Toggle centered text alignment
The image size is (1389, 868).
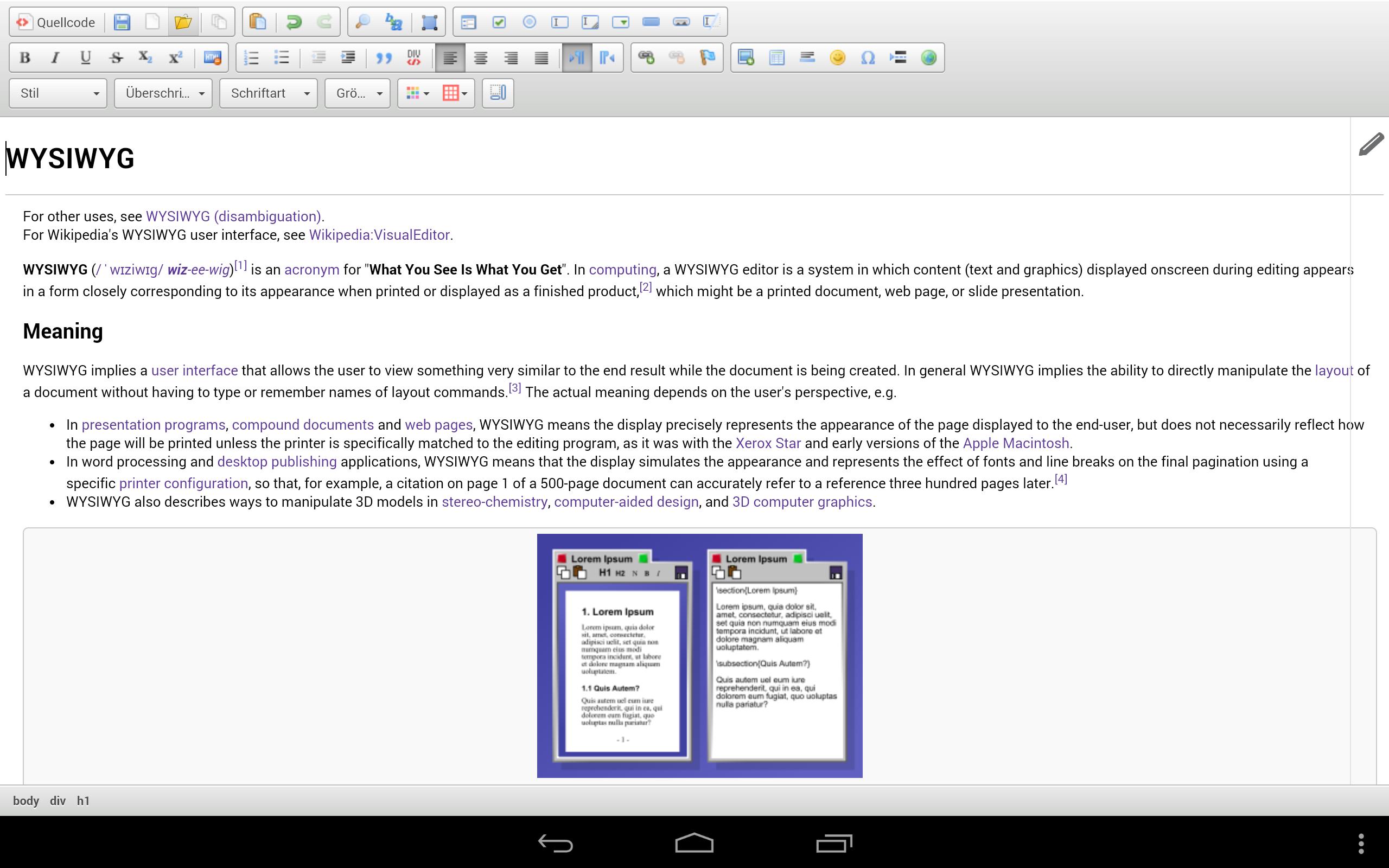(481, 57)
